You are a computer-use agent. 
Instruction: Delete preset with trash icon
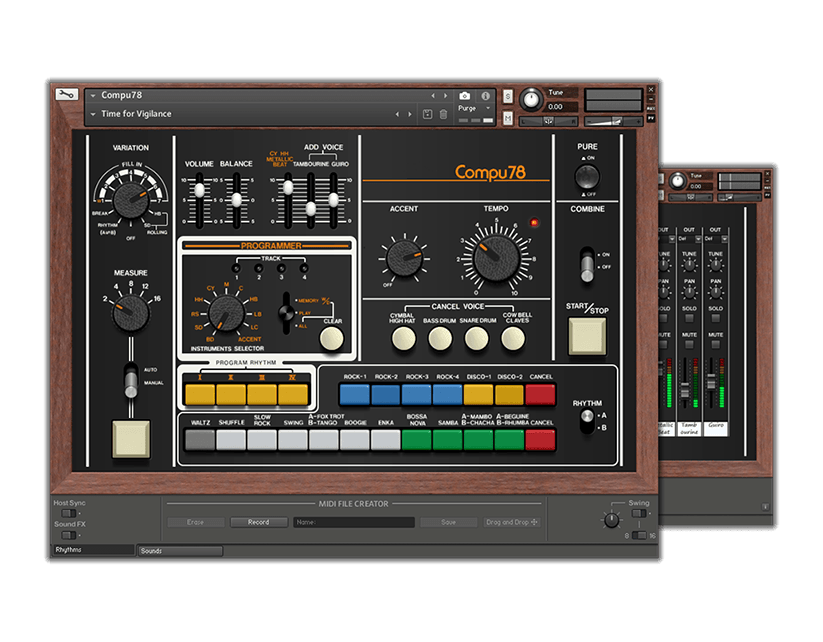pyautogui.click(x=443, y=115)
